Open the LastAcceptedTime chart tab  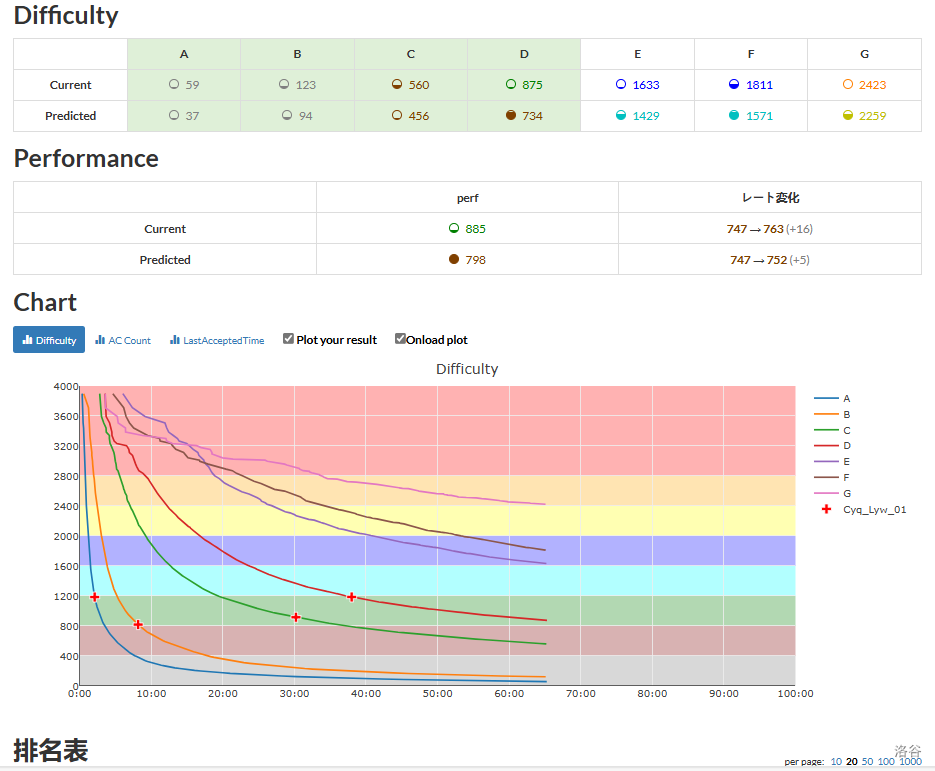(x=217, y=340)
